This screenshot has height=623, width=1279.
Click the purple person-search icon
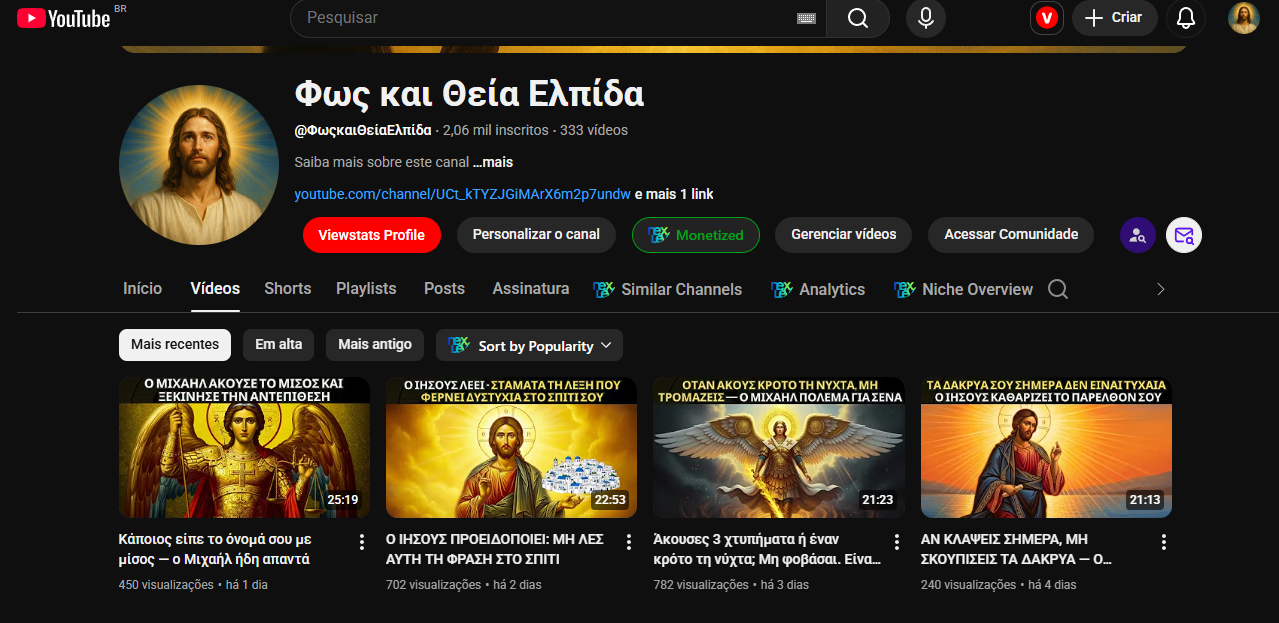tap(1138, 235)
